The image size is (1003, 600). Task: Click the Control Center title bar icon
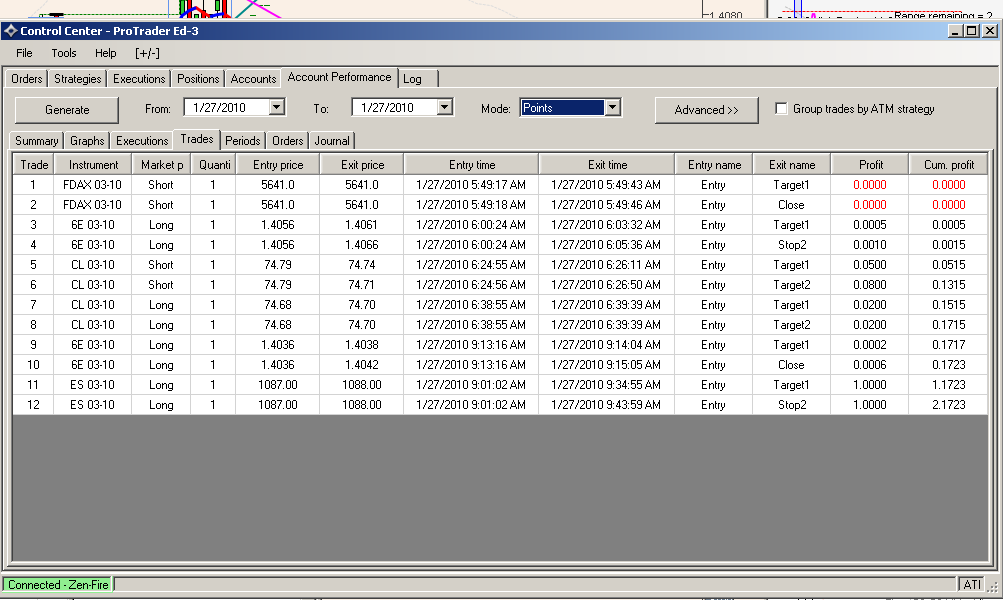coord(10,31)
